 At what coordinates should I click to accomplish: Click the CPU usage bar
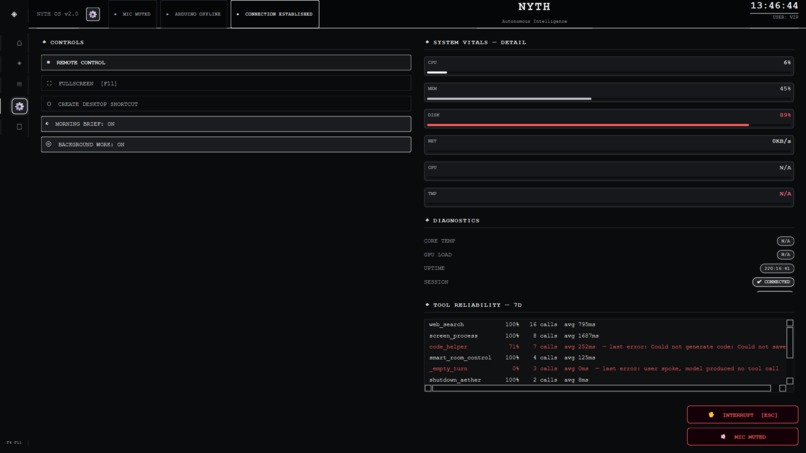pyautogui.click(x=609, y=73)
